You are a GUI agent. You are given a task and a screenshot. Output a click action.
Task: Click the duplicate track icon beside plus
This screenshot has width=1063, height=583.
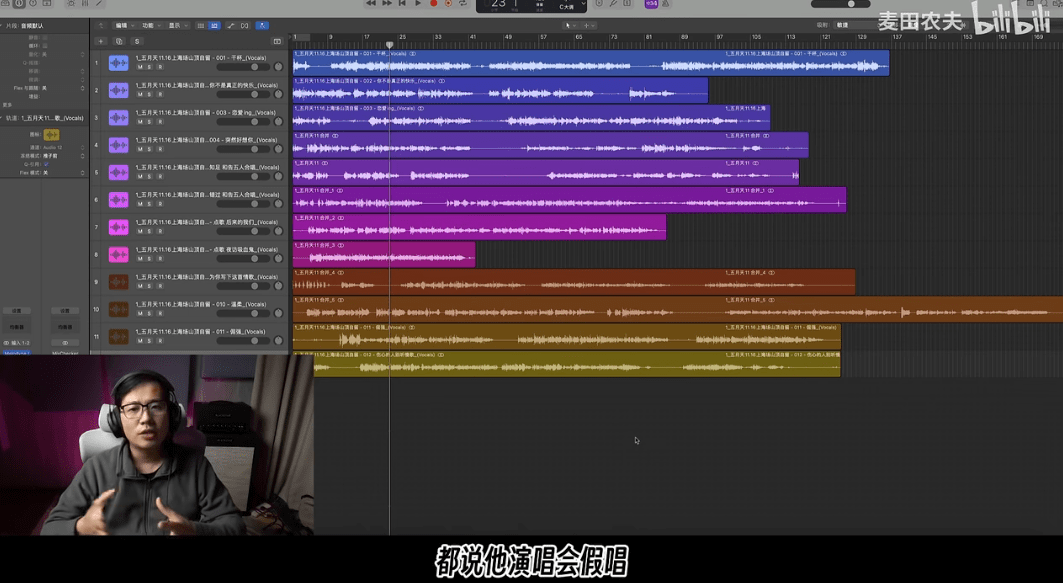tap(119, 42)
